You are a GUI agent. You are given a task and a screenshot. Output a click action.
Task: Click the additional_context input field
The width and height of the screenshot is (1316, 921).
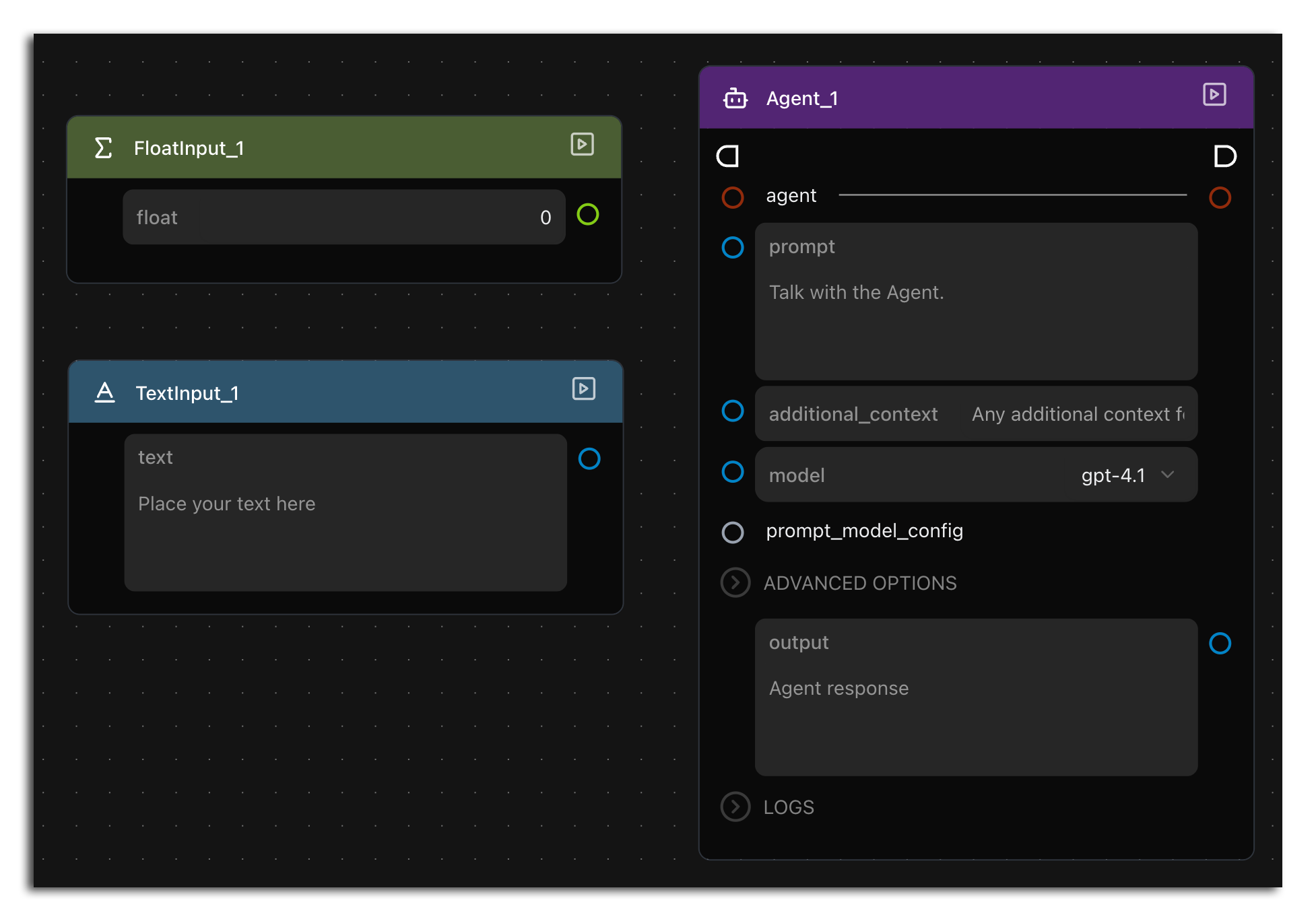pos(976,413)
